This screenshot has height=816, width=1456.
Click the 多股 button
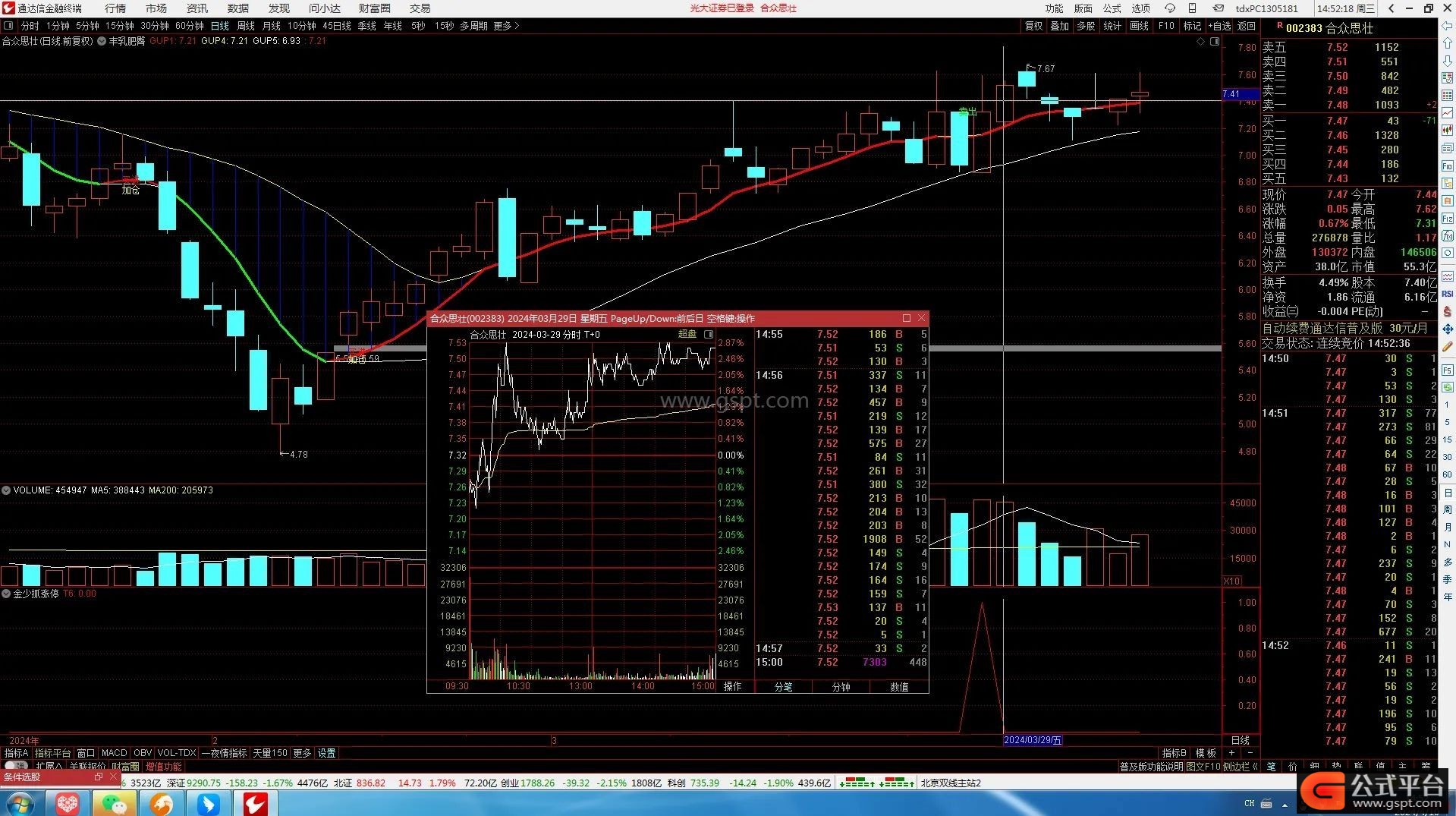click(1086, 26)
